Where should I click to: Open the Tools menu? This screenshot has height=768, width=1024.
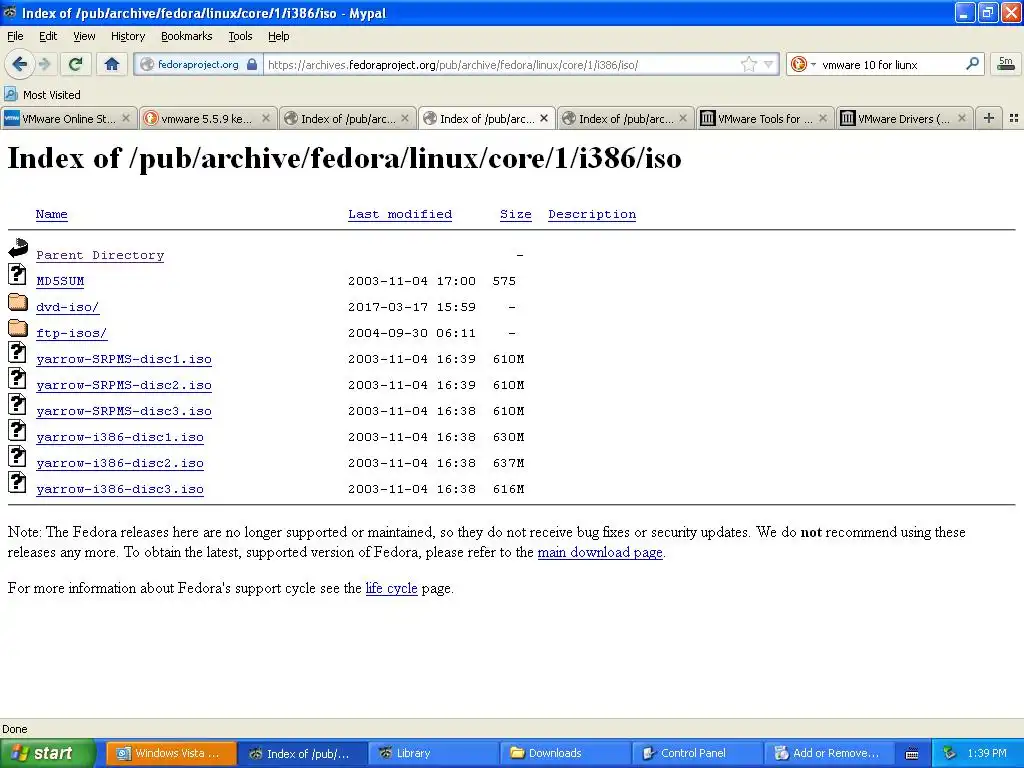point(240,36)
